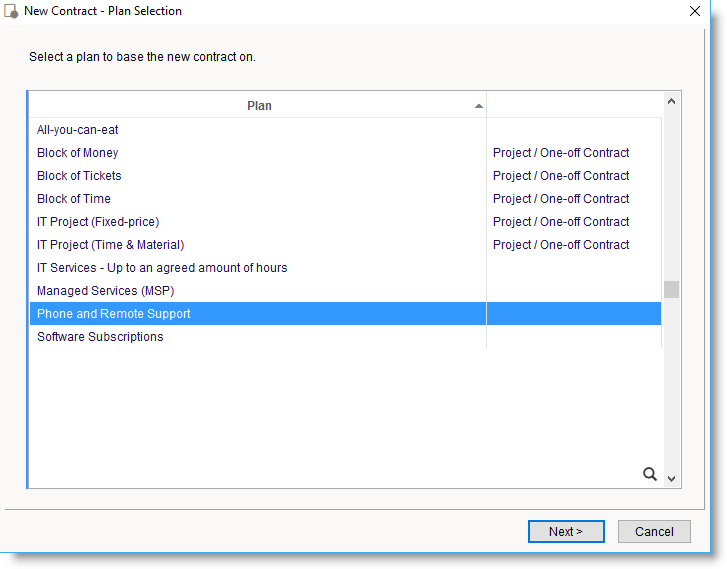Viewport: 727px width, 569px height.
Task: Select the Block of Time plan
Action: pos(74,199)
